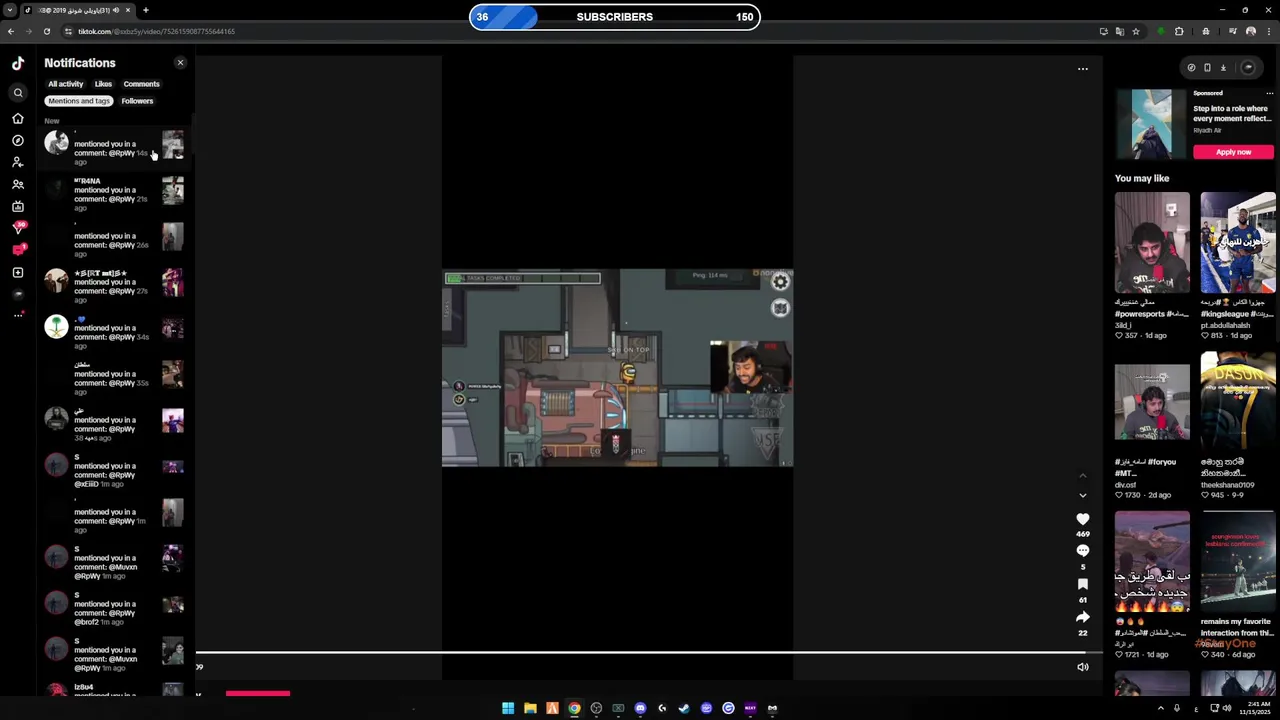Click the Among Us video player
This screenshot has width=1280, height=720.
[618, 367]
